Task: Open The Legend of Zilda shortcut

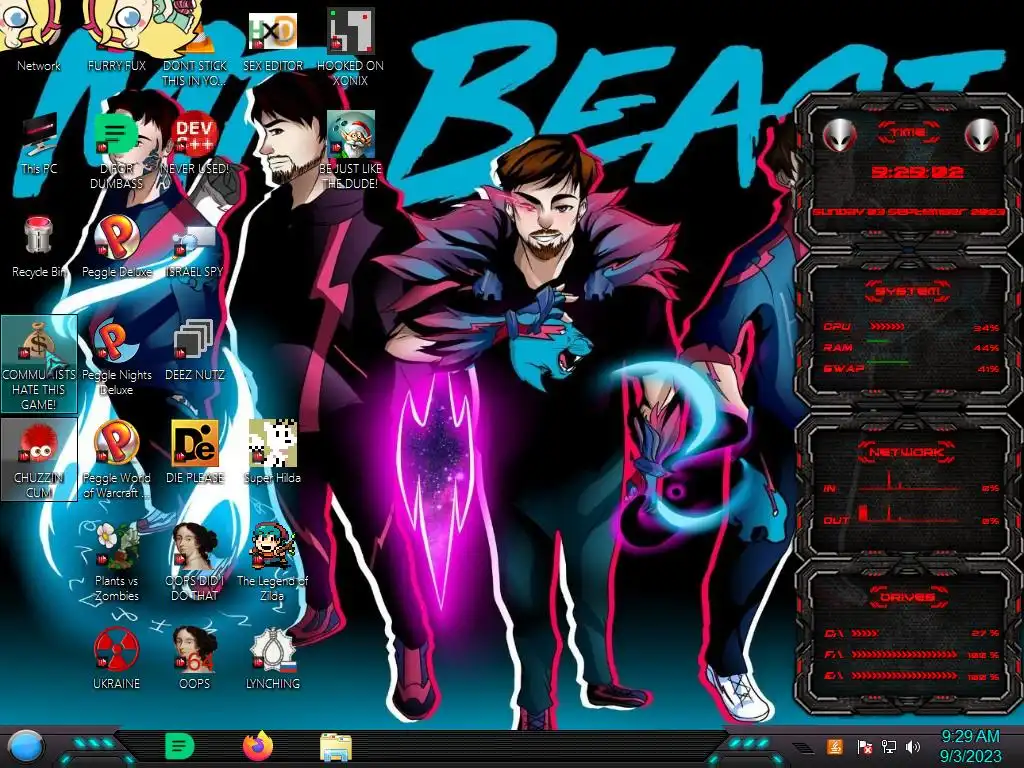Action: point(272,563)
